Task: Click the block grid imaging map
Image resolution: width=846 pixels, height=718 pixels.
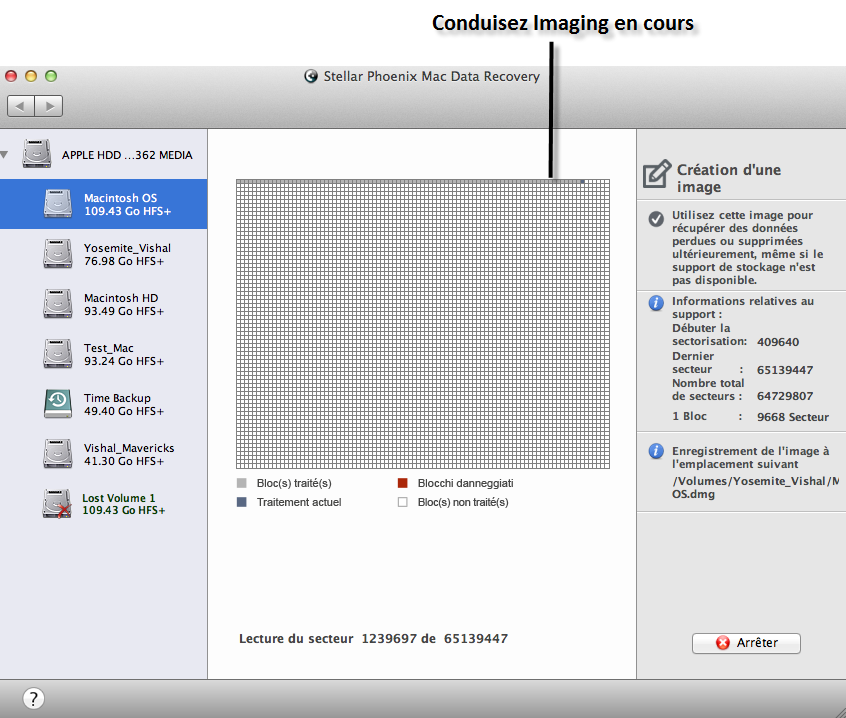Action: 423,324
